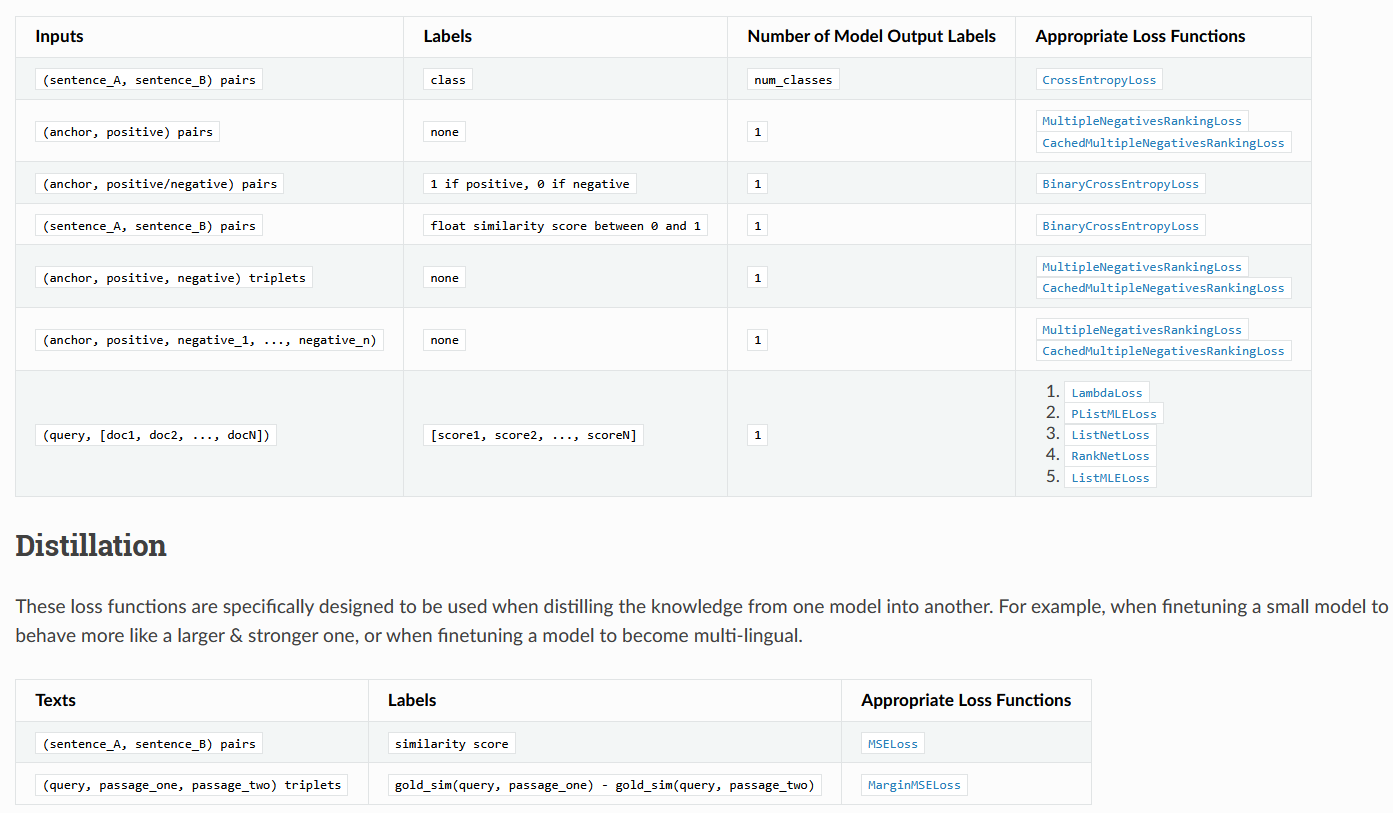Open CachedMultipleNegativesRankingLoss in the triplets row

(1162, 288)
